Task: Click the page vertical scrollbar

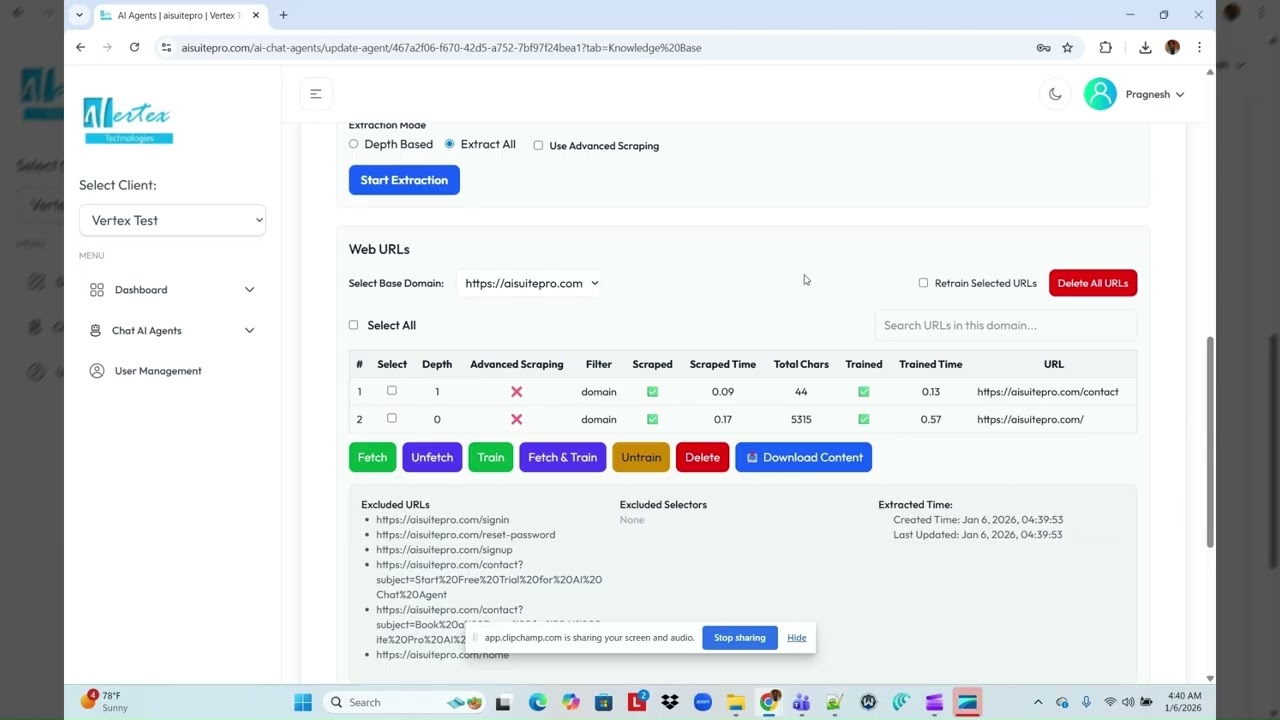Action: pos(1210,442)
